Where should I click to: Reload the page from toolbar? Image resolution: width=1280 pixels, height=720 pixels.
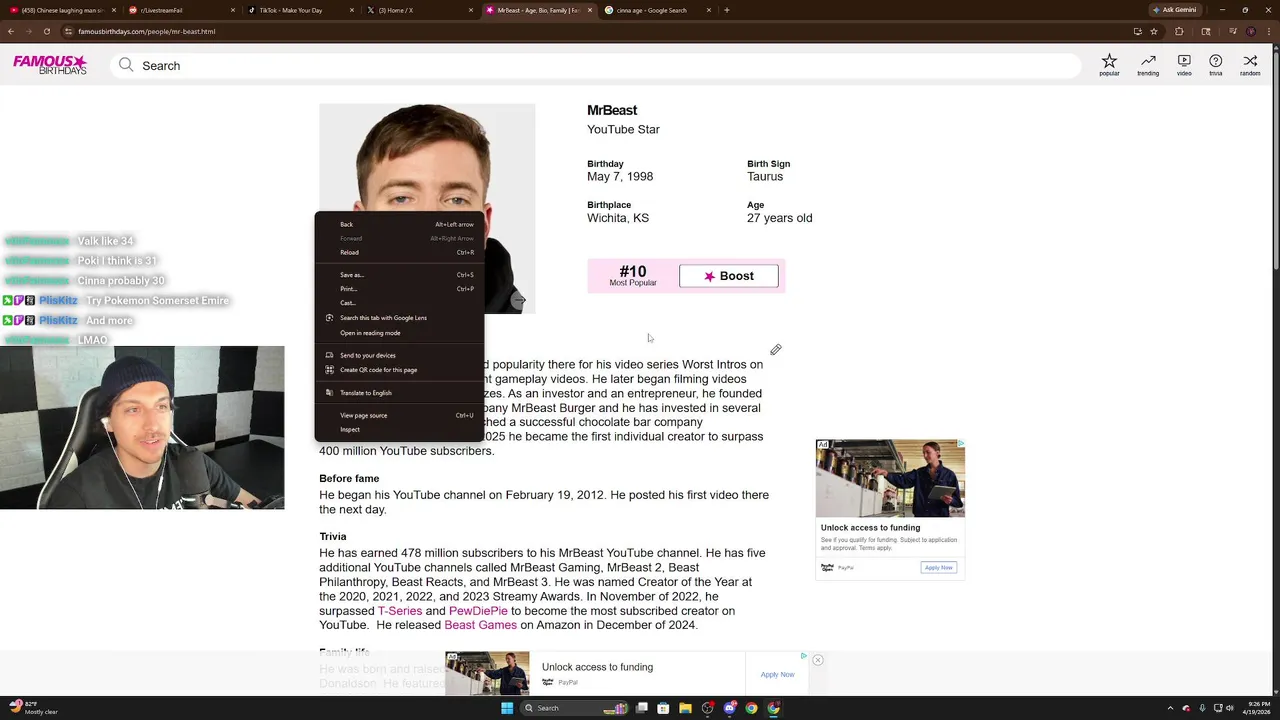(46, 31)
